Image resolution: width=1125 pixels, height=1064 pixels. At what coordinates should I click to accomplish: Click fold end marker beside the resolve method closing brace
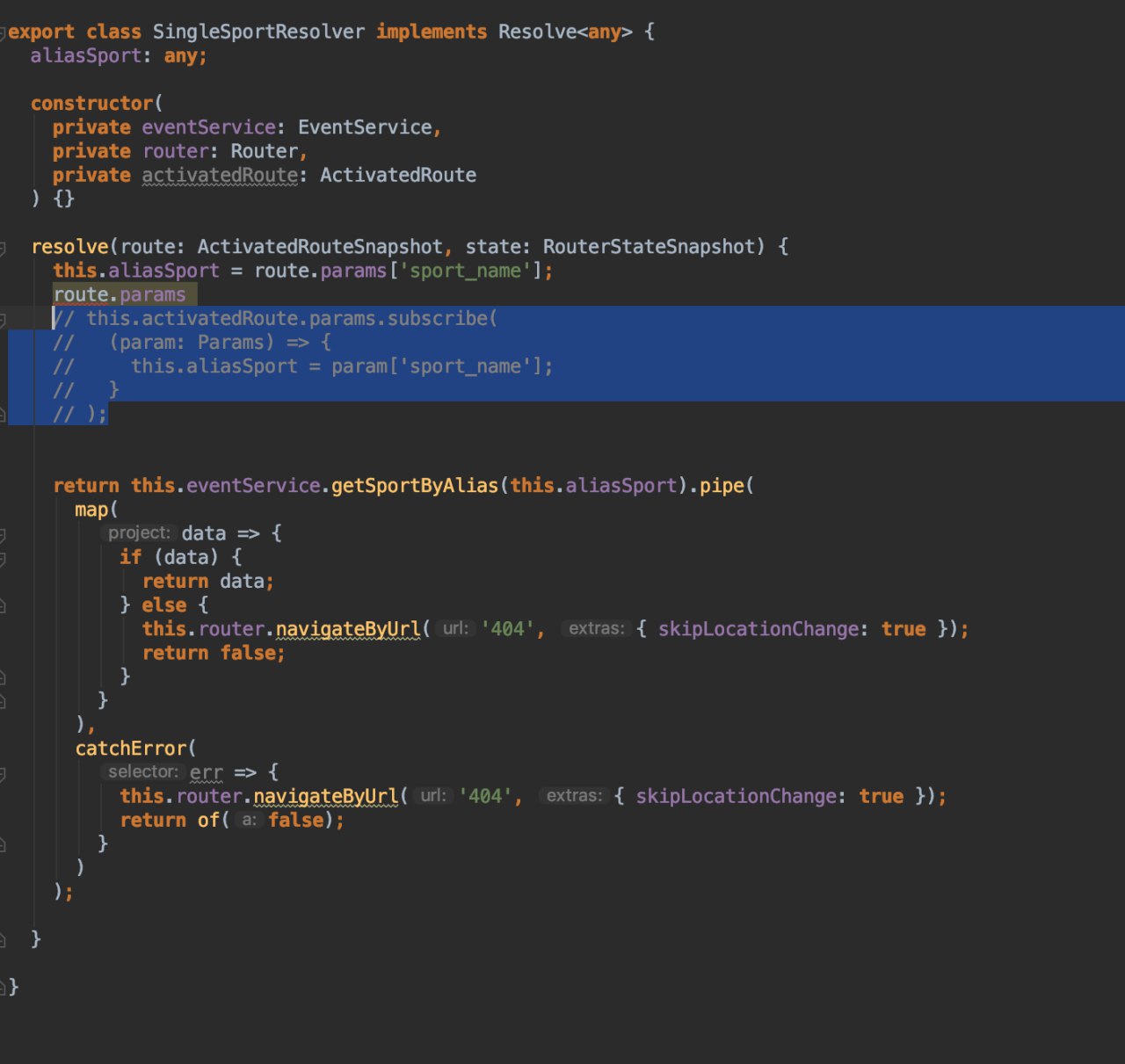click(x=3, y=940)
